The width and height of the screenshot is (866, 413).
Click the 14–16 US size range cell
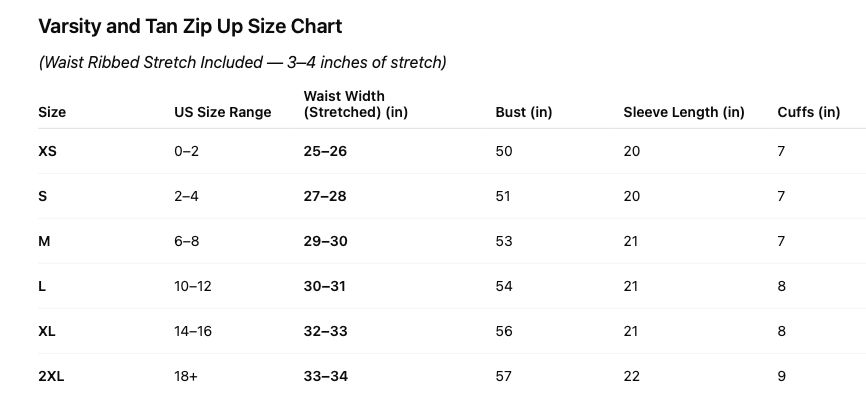(x=193, y=331)
